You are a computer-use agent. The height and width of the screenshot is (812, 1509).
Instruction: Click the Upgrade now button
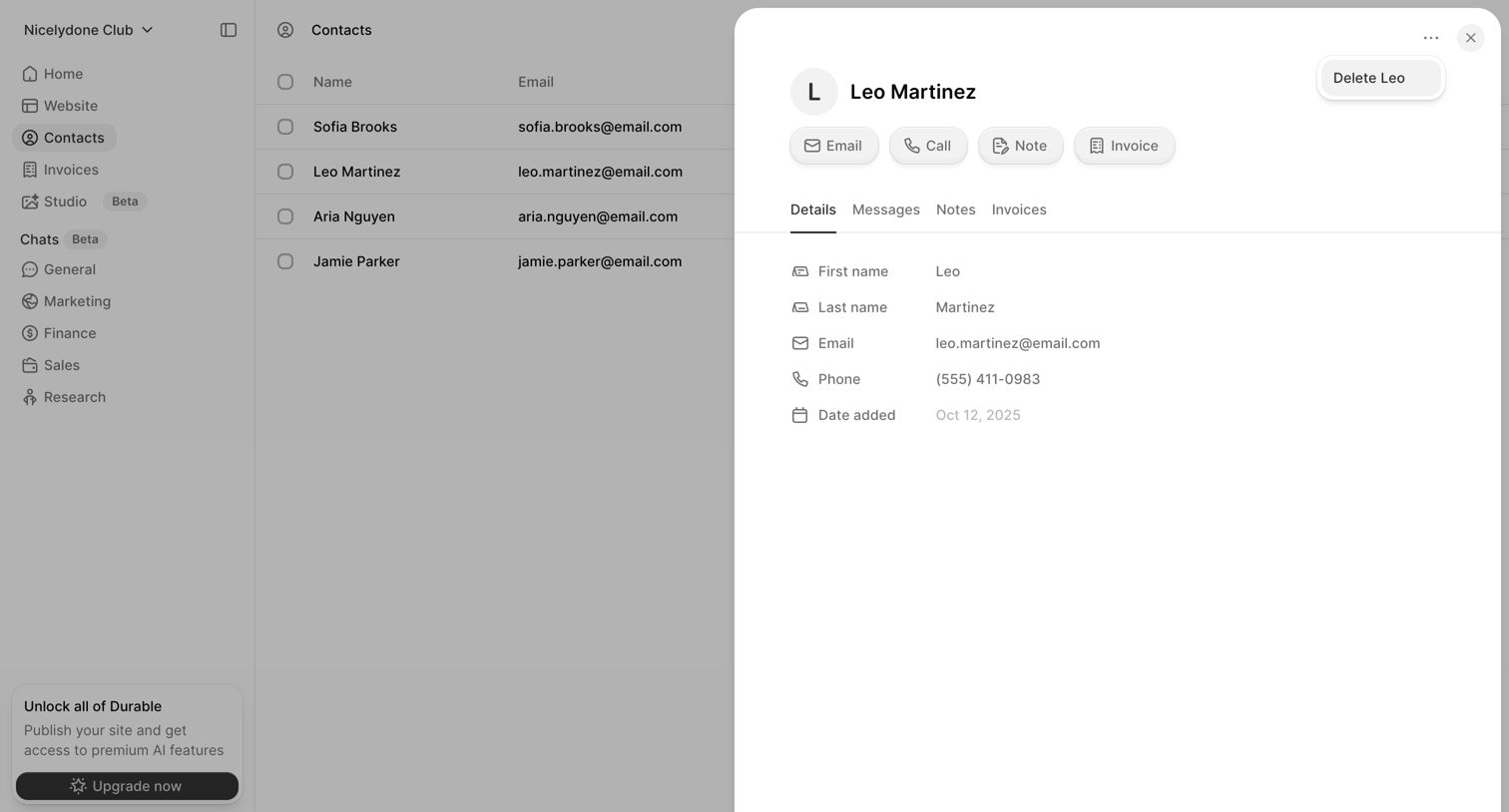(127, 786)
